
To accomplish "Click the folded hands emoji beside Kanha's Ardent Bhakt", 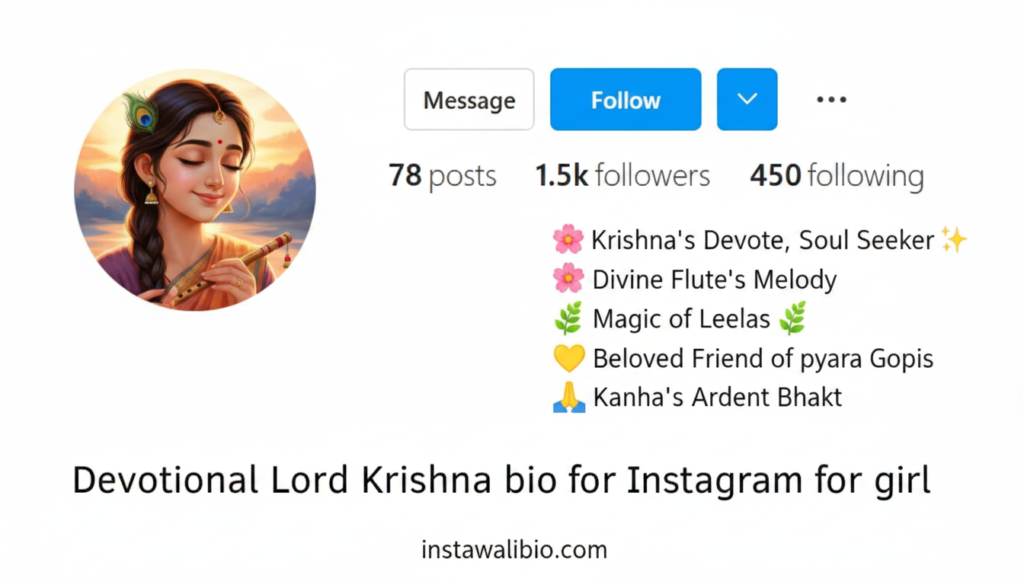I will point(570,397).
